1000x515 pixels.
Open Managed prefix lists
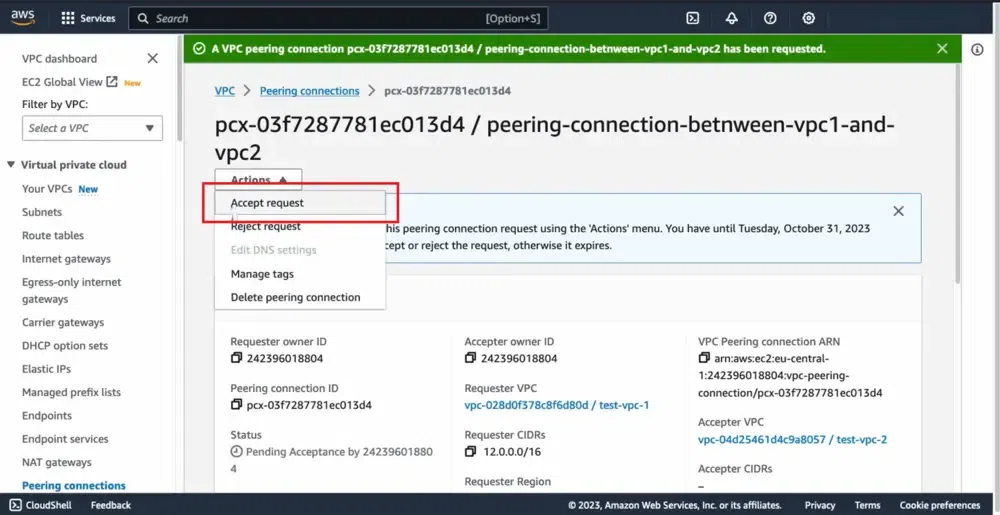coord(71,393)
